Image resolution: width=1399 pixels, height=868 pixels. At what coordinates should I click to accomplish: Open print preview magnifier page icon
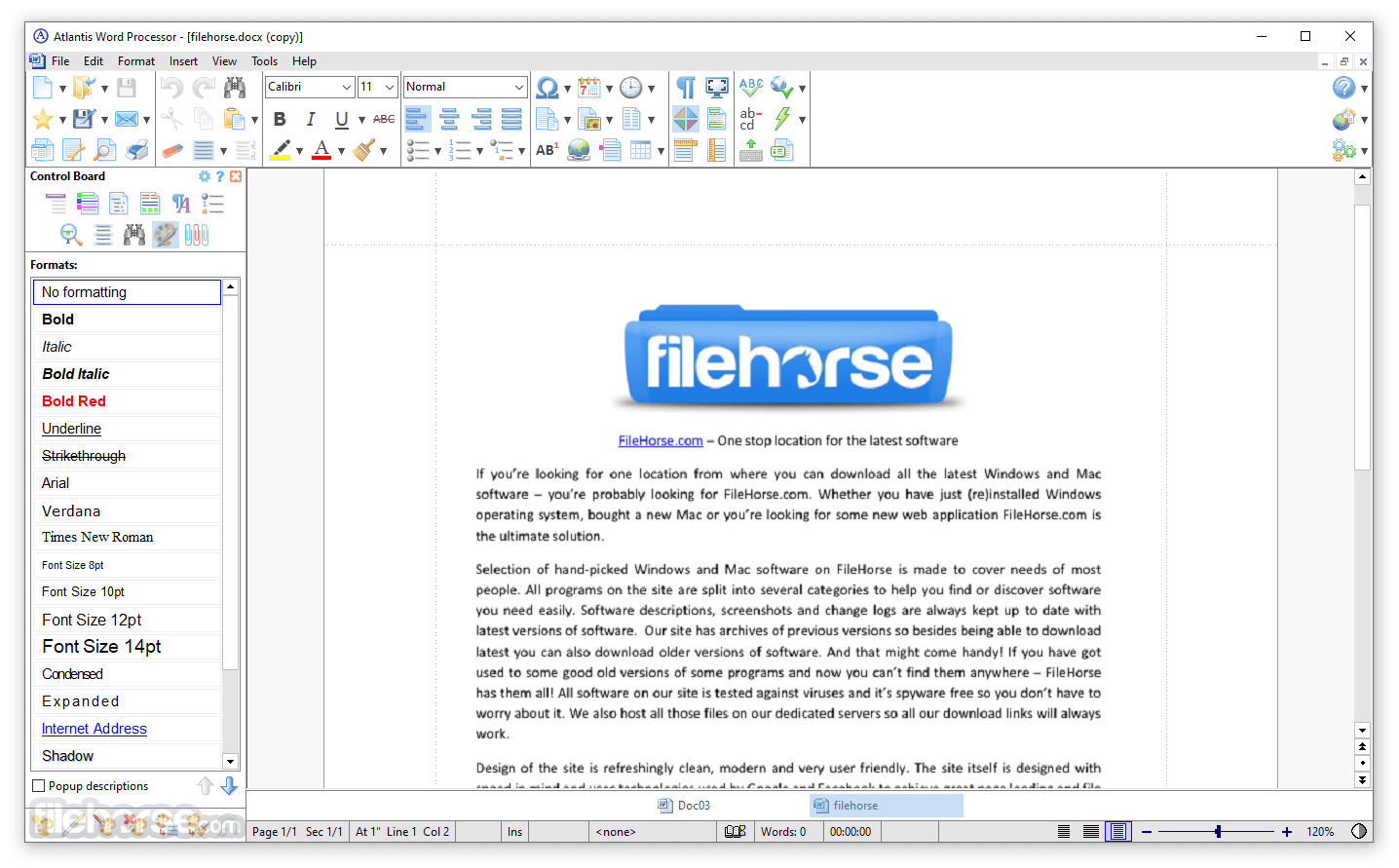click(104, 150)
